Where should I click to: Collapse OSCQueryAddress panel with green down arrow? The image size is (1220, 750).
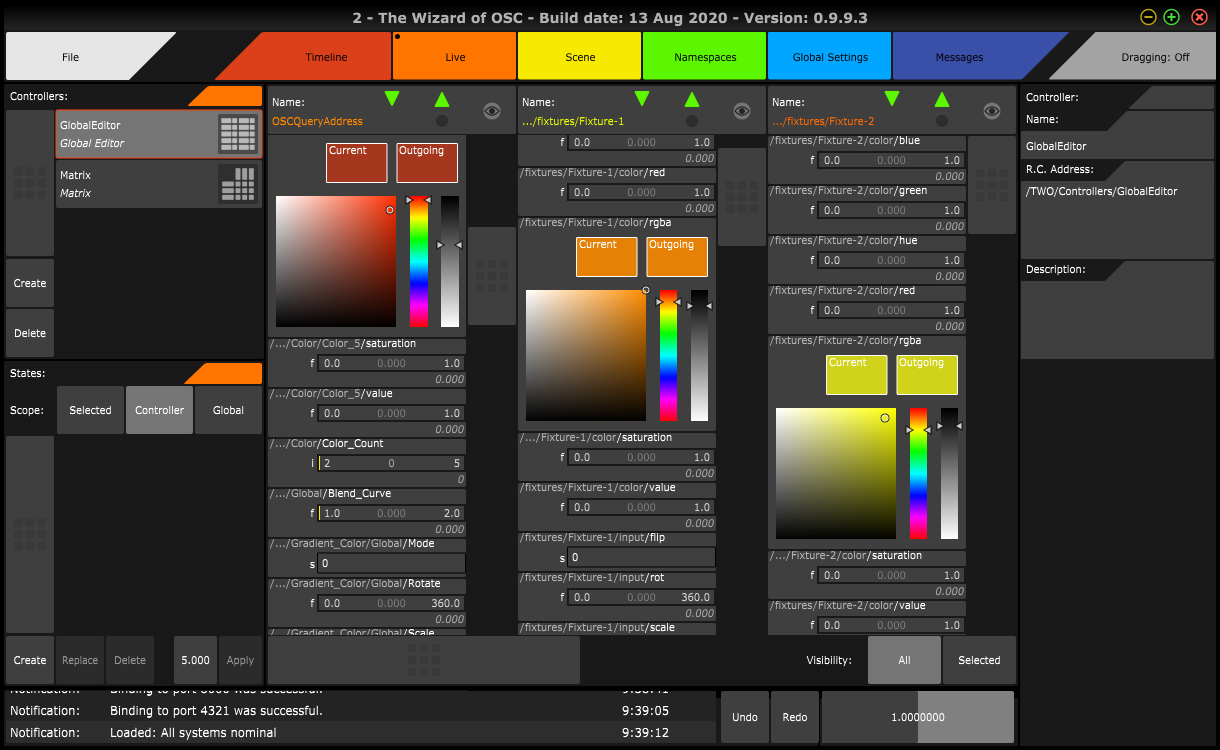[x=392, y=98]
